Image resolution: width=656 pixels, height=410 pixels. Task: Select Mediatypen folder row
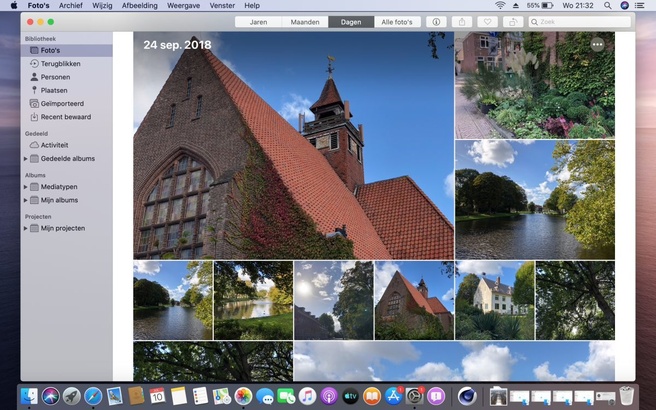click(67, 187)
